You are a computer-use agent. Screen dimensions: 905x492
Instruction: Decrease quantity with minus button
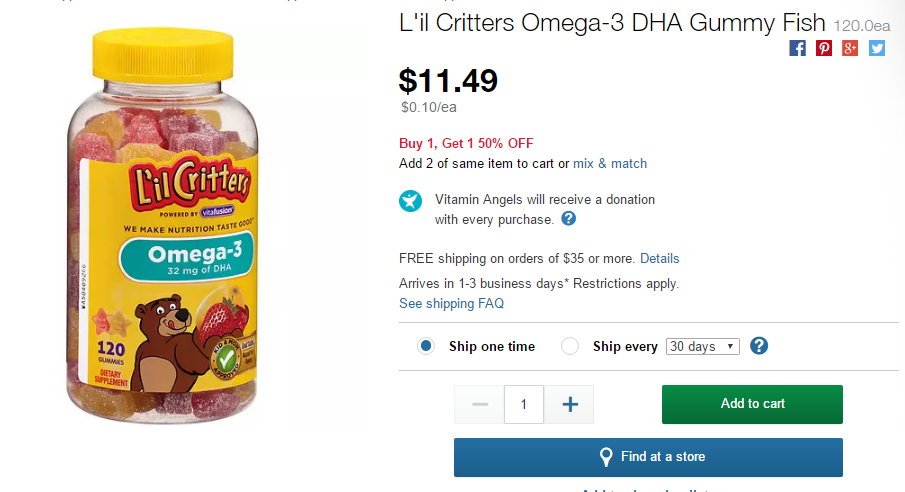[x=479, y=404]
